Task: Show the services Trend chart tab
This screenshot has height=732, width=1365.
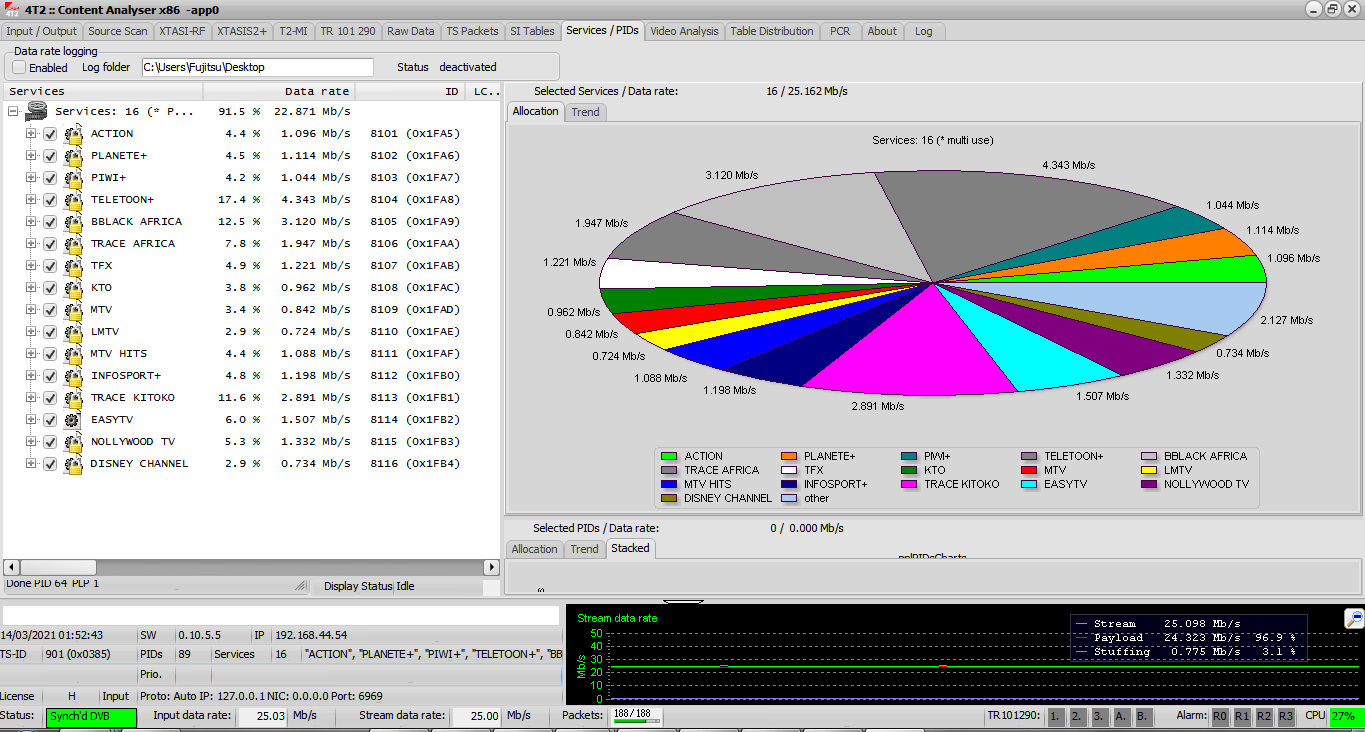Action: pyautogui.click(x=586, y=112)
